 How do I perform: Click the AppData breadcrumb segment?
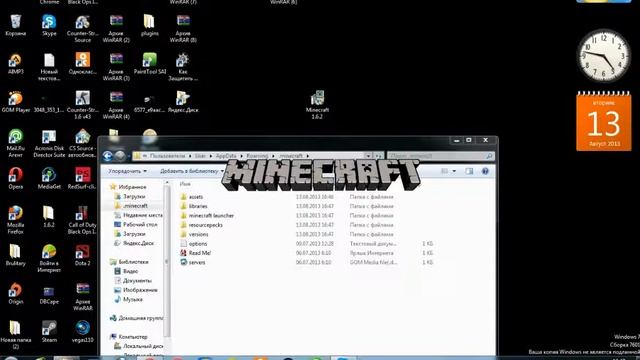(226, 156)
